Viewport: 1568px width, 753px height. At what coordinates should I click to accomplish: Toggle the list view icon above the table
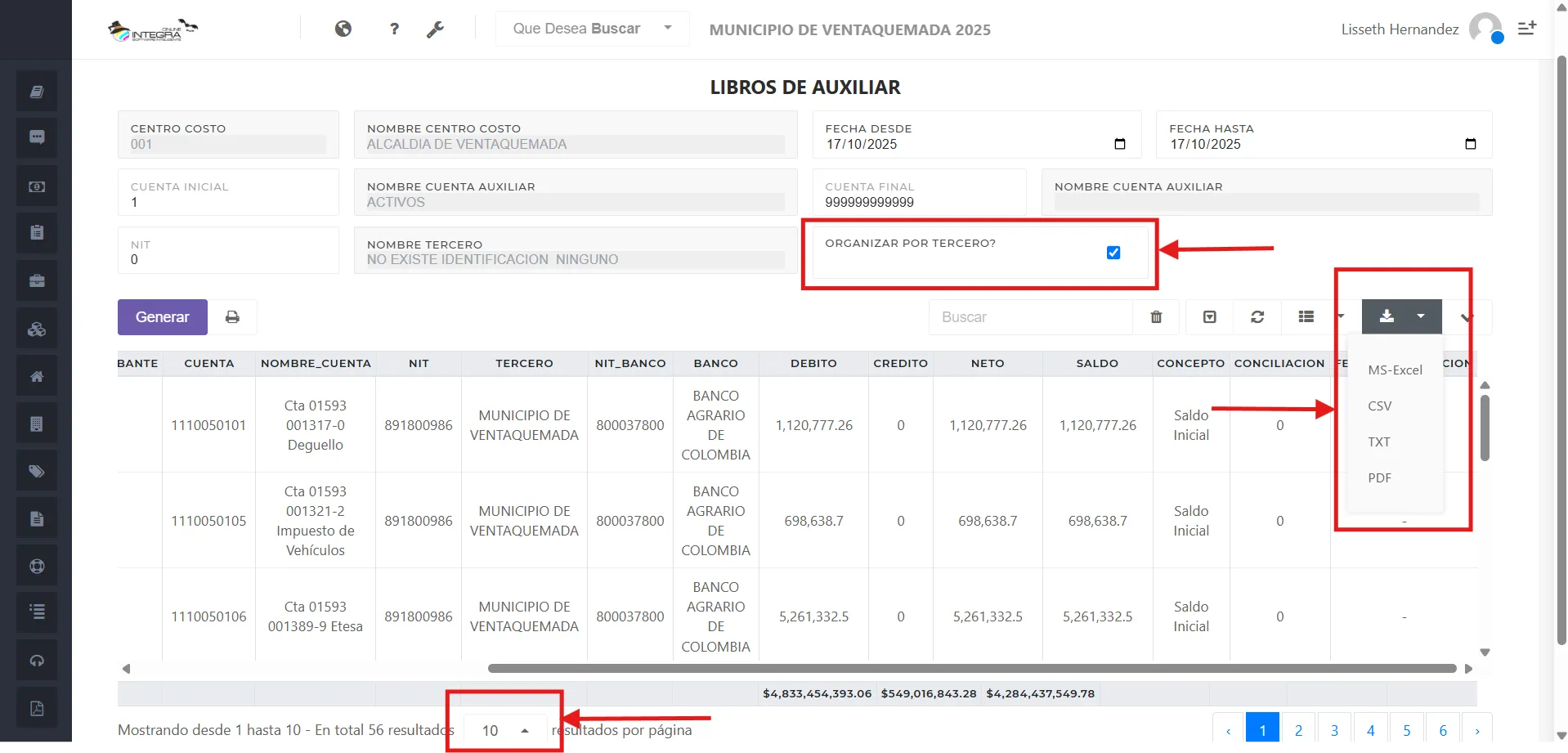(x=1306, y=316)
